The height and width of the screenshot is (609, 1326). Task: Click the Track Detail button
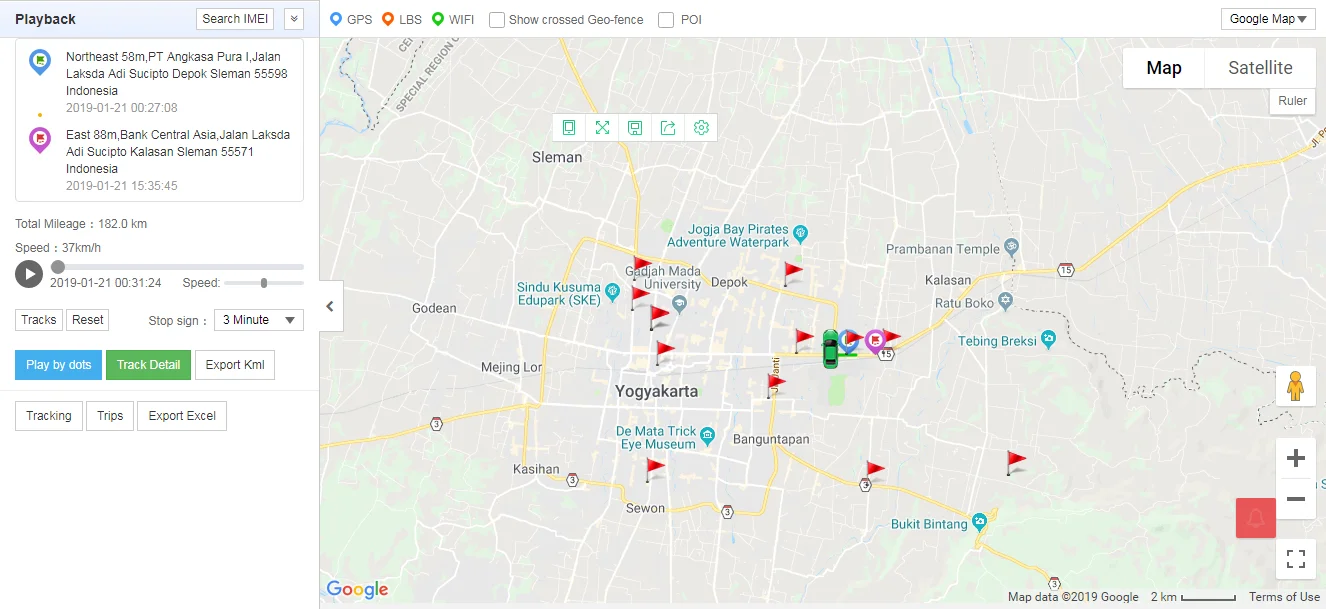(148, 365)
